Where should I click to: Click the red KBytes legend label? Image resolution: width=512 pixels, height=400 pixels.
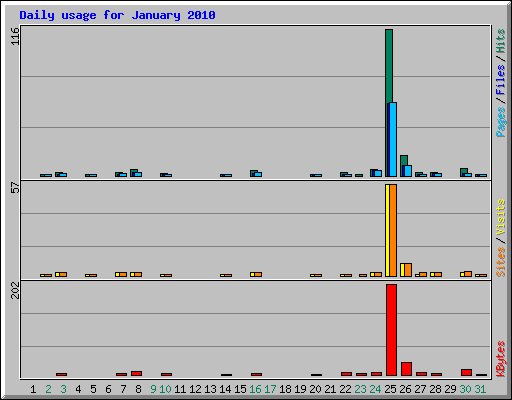(500, 359)
